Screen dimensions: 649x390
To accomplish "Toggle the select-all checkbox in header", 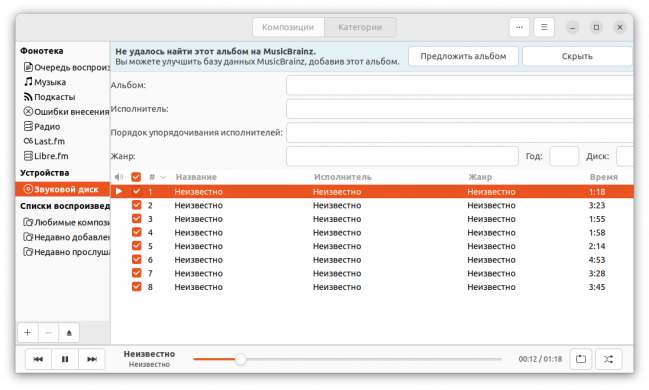I will click(x=136, y=177).
